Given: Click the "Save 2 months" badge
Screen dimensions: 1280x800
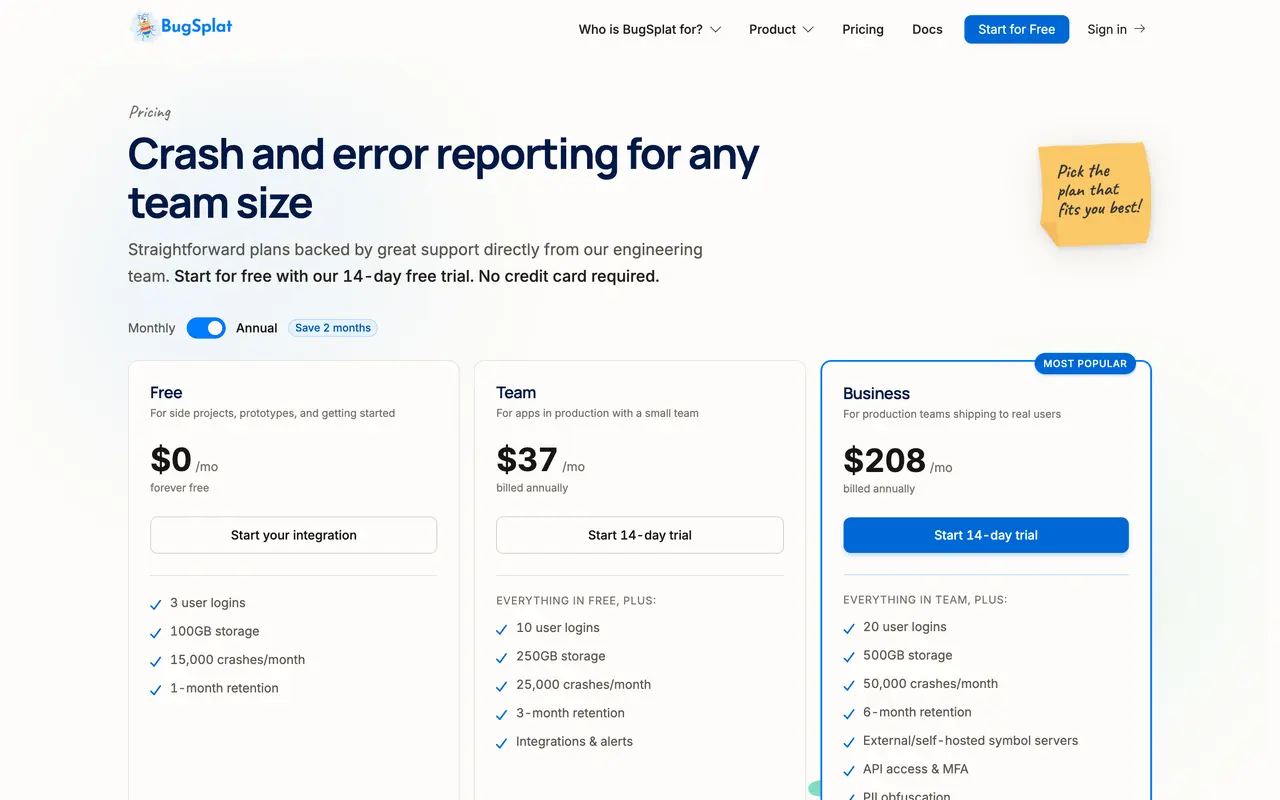Looking at the screenshot, I should (x=333, y=328).
